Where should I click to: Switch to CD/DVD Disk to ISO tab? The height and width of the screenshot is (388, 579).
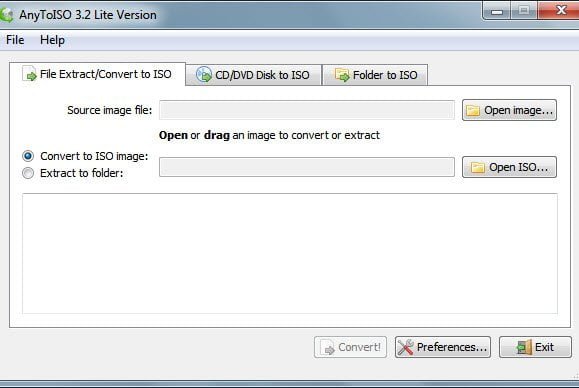[x=253, y=75]
